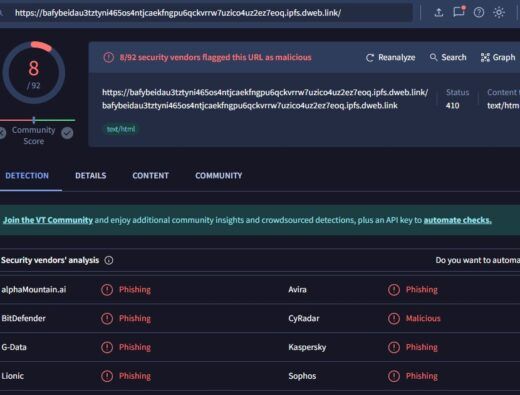520x395 pixels.
Task: Click the text/html tag chip
Action: point(121,129)
